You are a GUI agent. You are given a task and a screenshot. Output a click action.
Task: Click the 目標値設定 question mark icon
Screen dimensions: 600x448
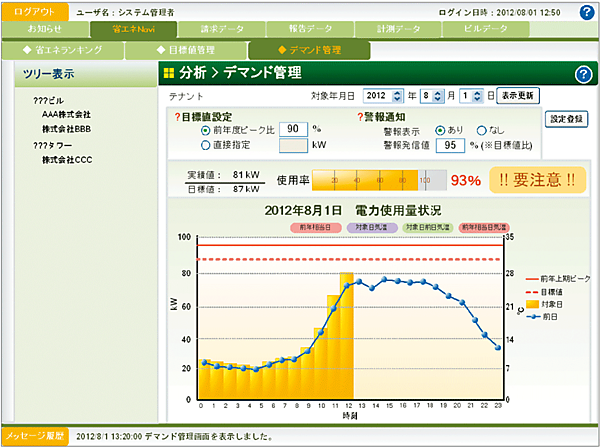click(178, 117)
